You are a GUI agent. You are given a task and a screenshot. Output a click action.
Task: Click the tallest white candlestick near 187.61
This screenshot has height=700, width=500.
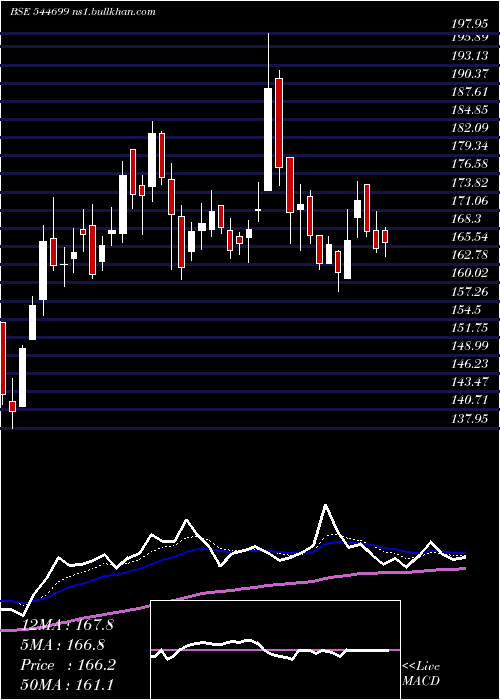(x=268, y=139)
